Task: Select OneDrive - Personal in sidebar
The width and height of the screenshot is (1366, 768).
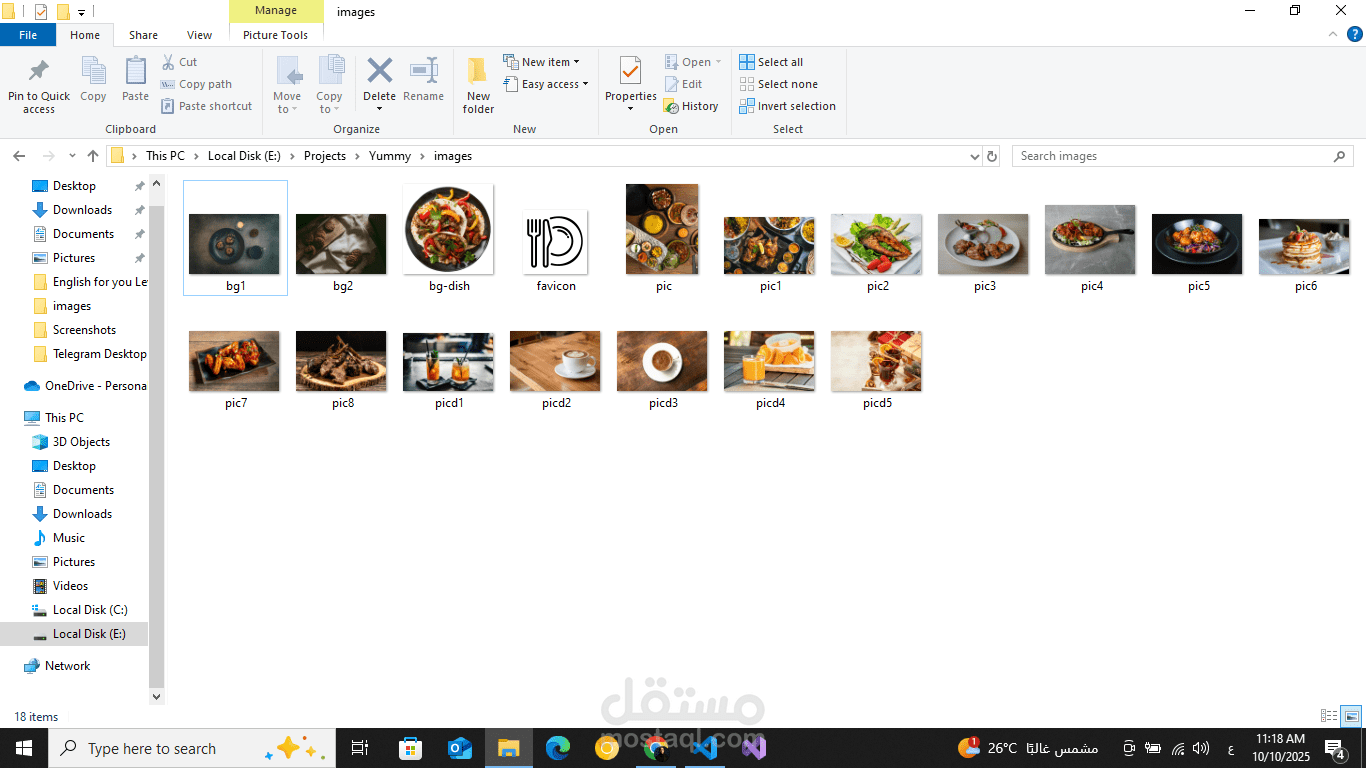Action: pyautogui.click(x=85, y=386)
